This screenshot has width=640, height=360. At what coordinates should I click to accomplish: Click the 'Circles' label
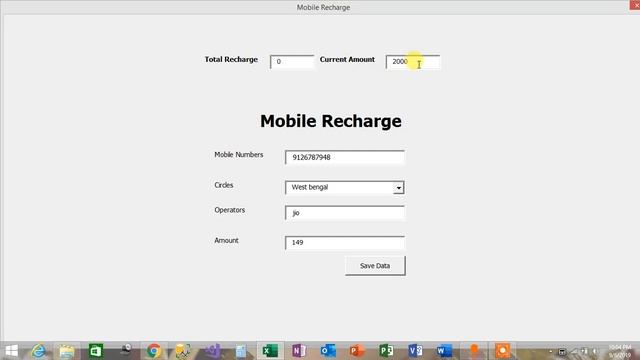(224, 185)
